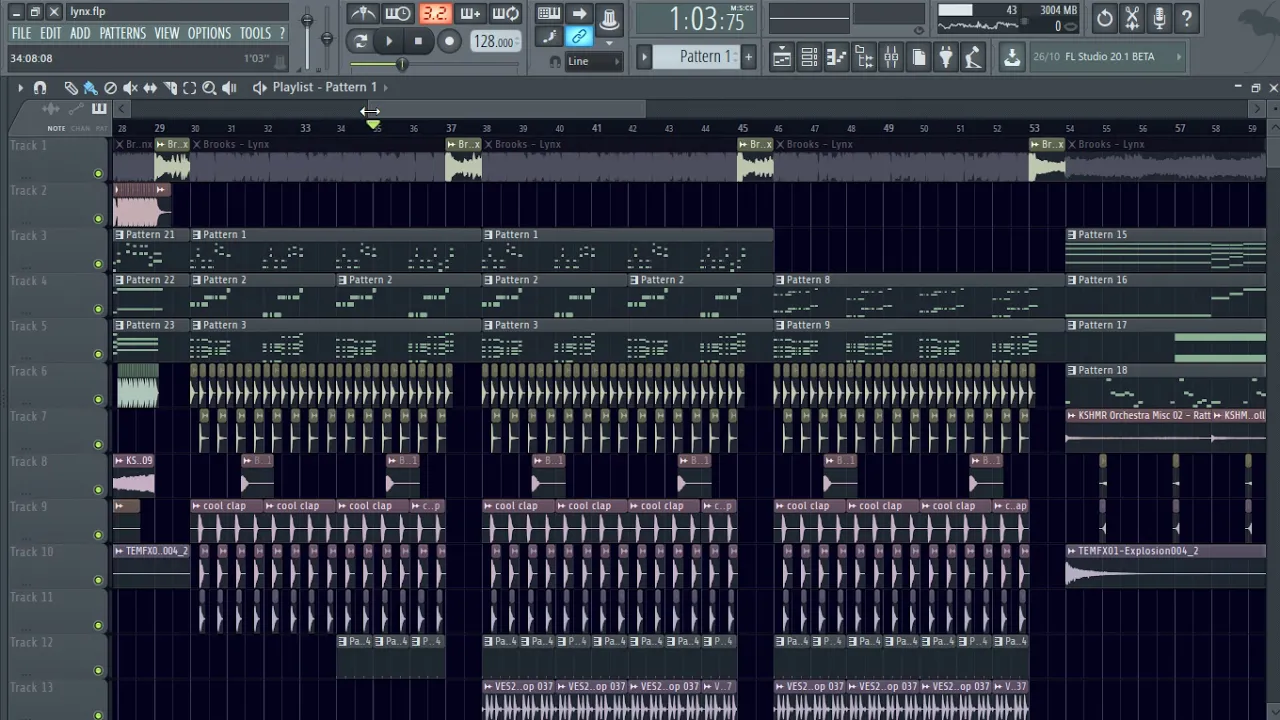
Task: Select the Zoom magnifier tool
Action: (x=209, y=88)
